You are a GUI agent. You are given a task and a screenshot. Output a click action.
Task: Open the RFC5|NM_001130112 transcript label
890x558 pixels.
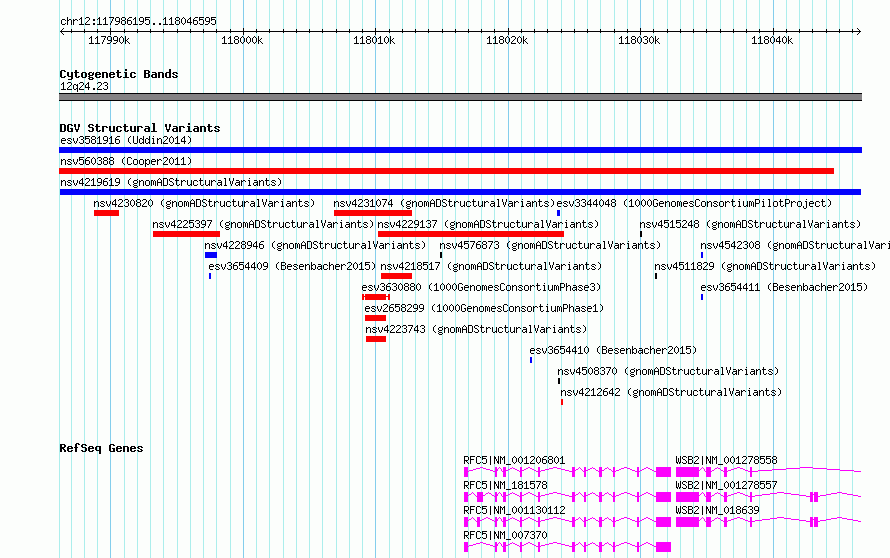[514, 510]
